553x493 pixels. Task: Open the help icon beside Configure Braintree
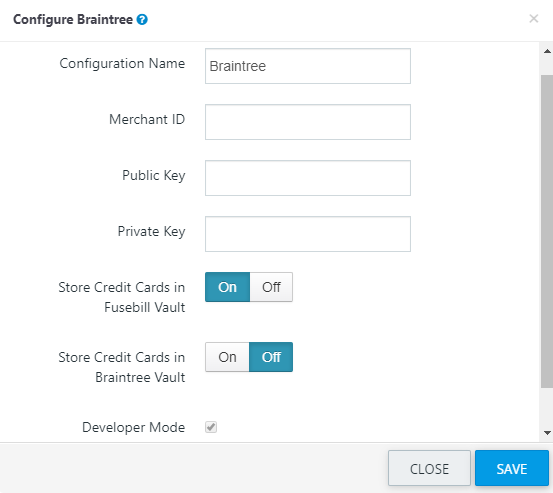point(142,19)
